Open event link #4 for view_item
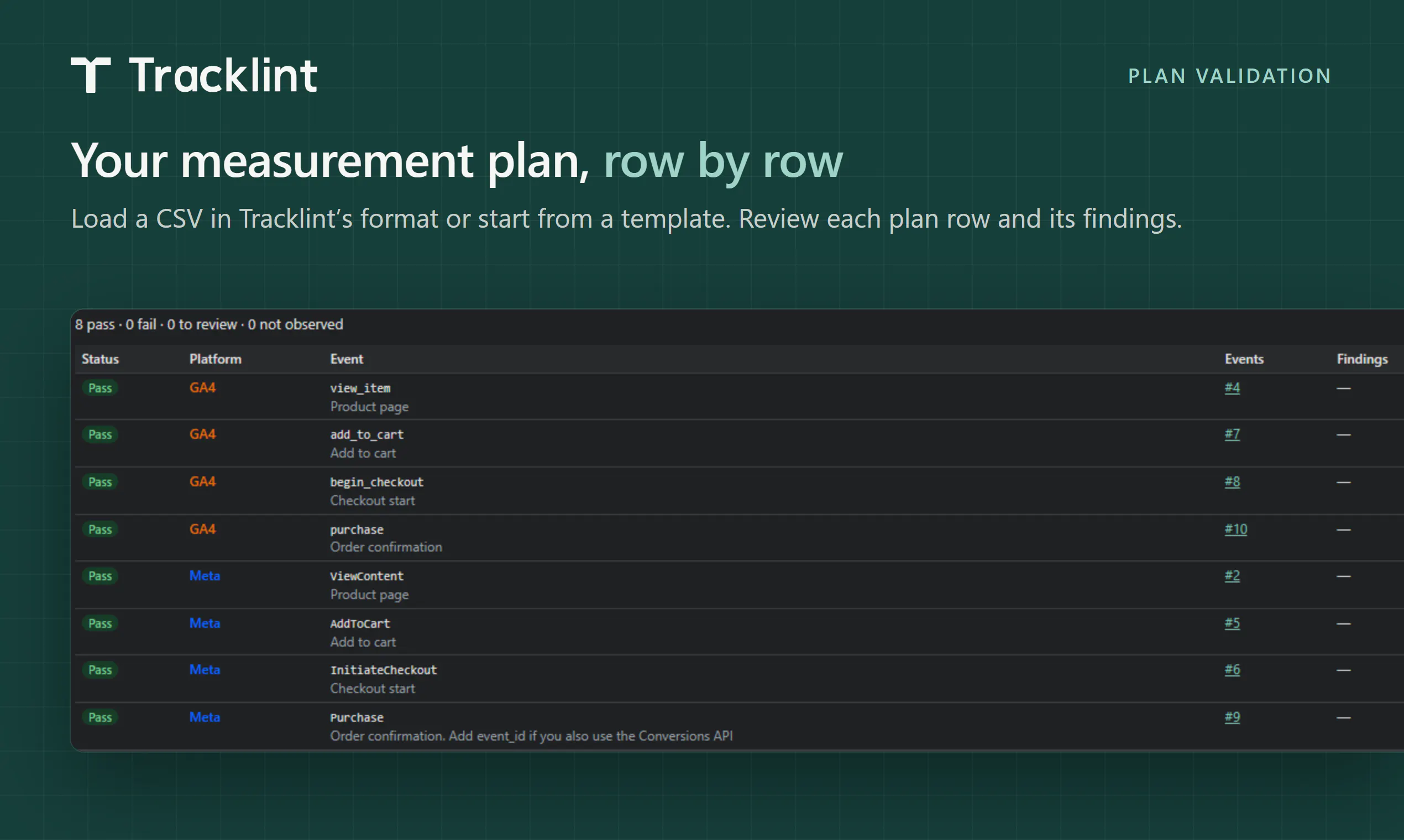This screenshot has width=1404, height=840. click(1232, 388)
